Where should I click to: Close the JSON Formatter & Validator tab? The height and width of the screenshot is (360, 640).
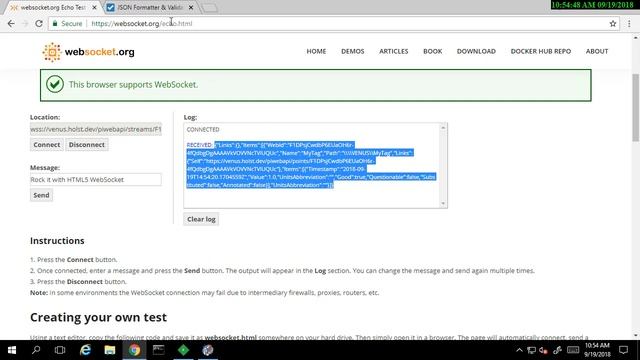click(191, 7)
